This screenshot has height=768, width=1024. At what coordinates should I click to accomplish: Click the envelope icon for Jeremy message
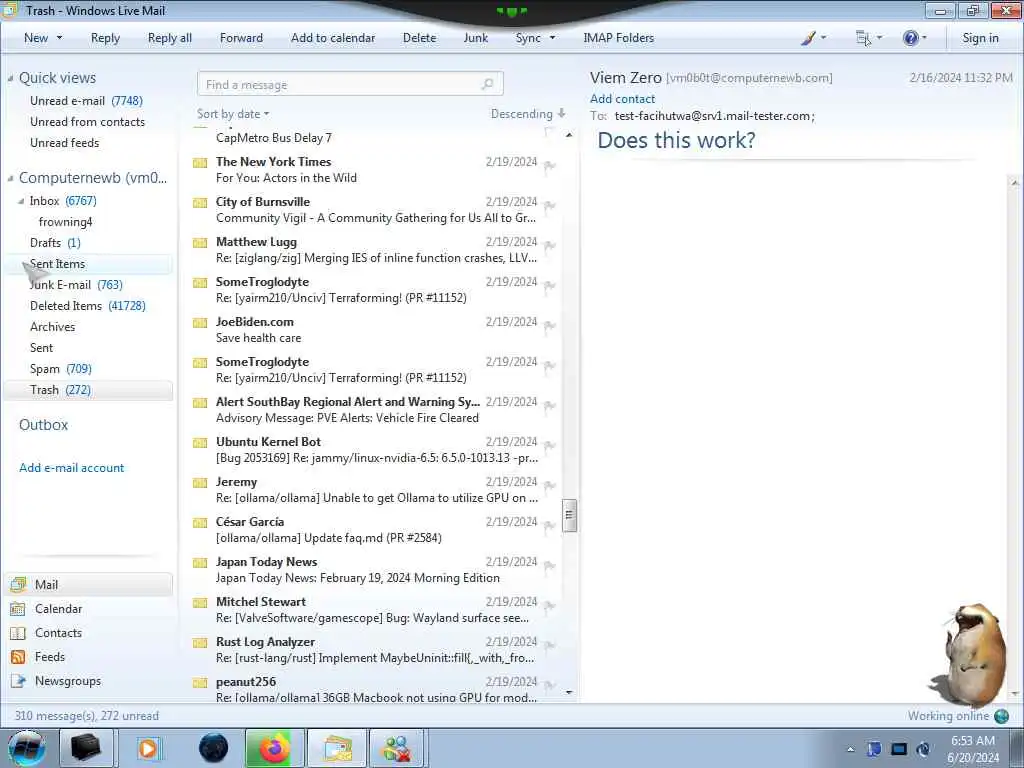pos(200,483)
